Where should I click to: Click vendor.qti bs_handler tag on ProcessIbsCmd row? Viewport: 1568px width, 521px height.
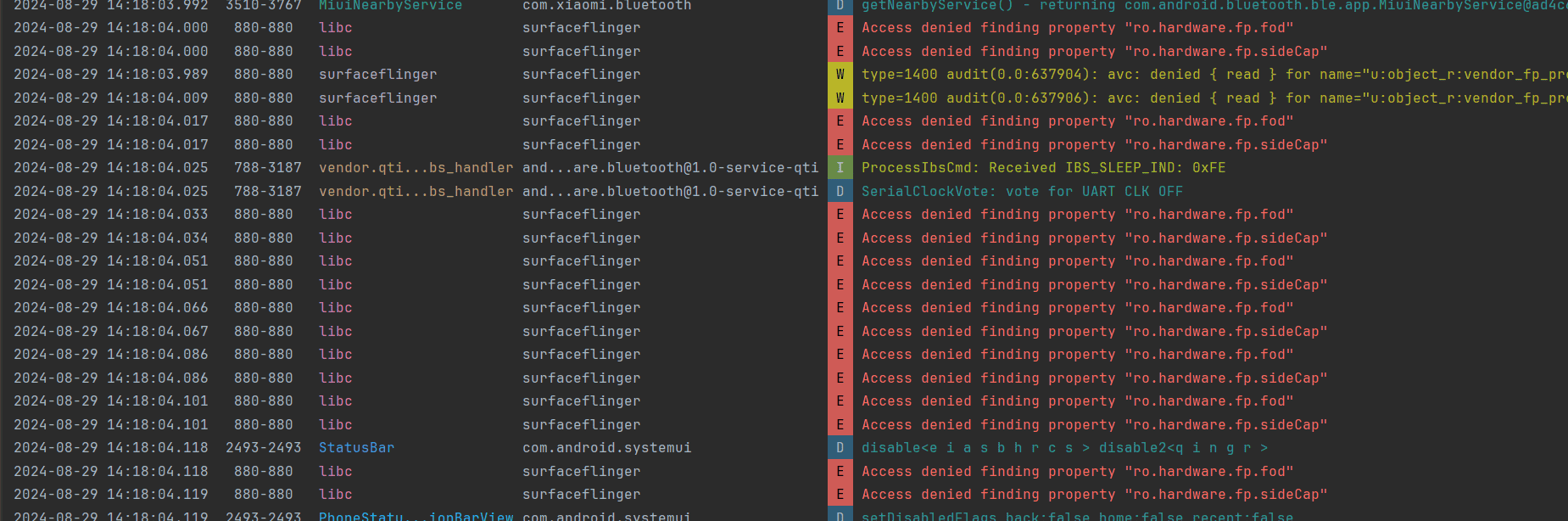pyautogui.click(x=416, y=168)
